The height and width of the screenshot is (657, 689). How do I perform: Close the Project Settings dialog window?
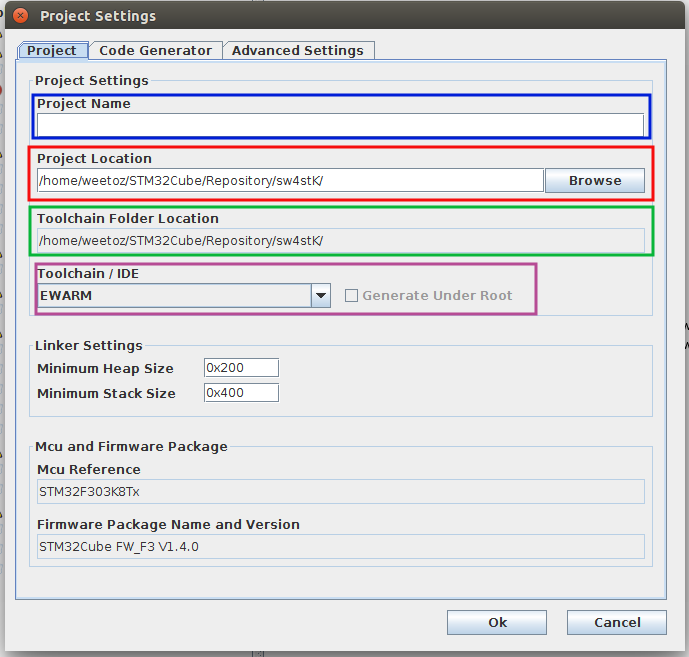click(x=21, y=17)
